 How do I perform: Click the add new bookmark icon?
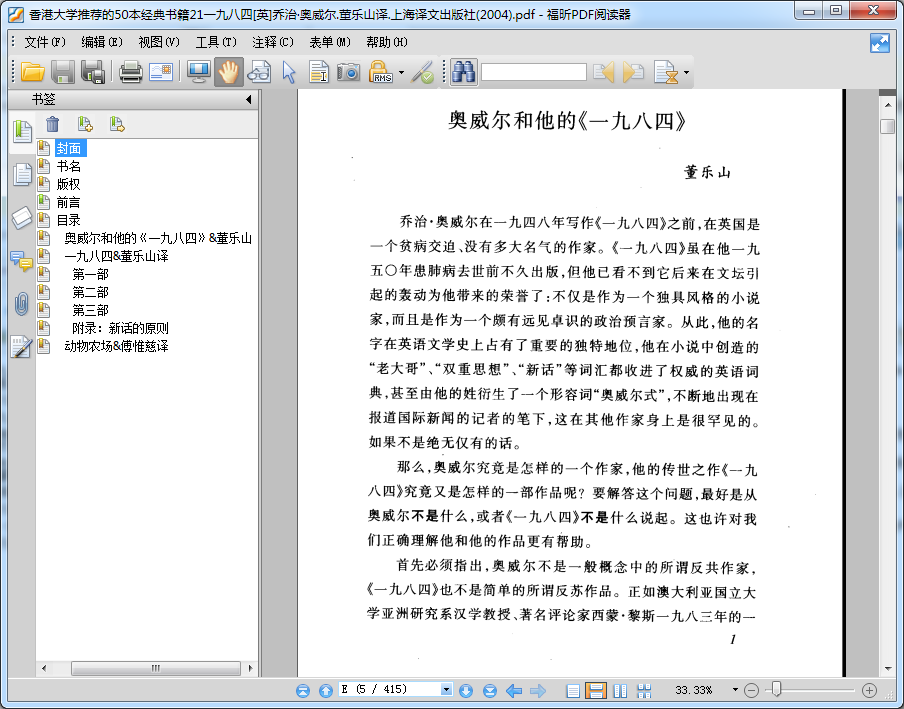pyautogui.click(x=85, y=124)
